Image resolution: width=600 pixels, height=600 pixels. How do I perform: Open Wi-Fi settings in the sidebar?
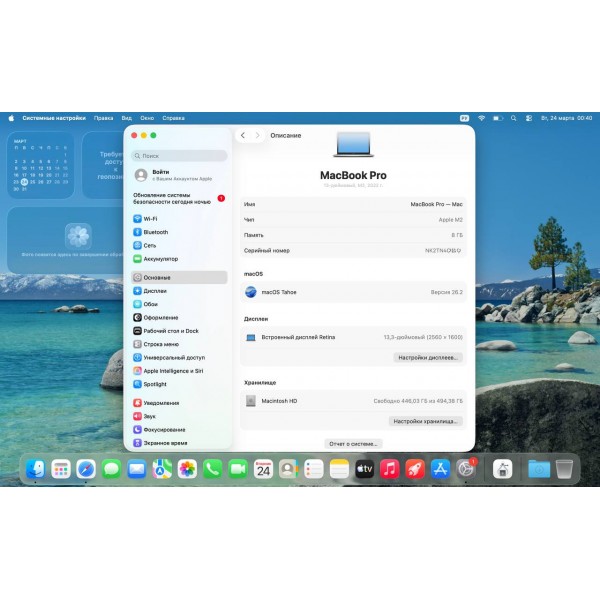[x=150, y=218]
